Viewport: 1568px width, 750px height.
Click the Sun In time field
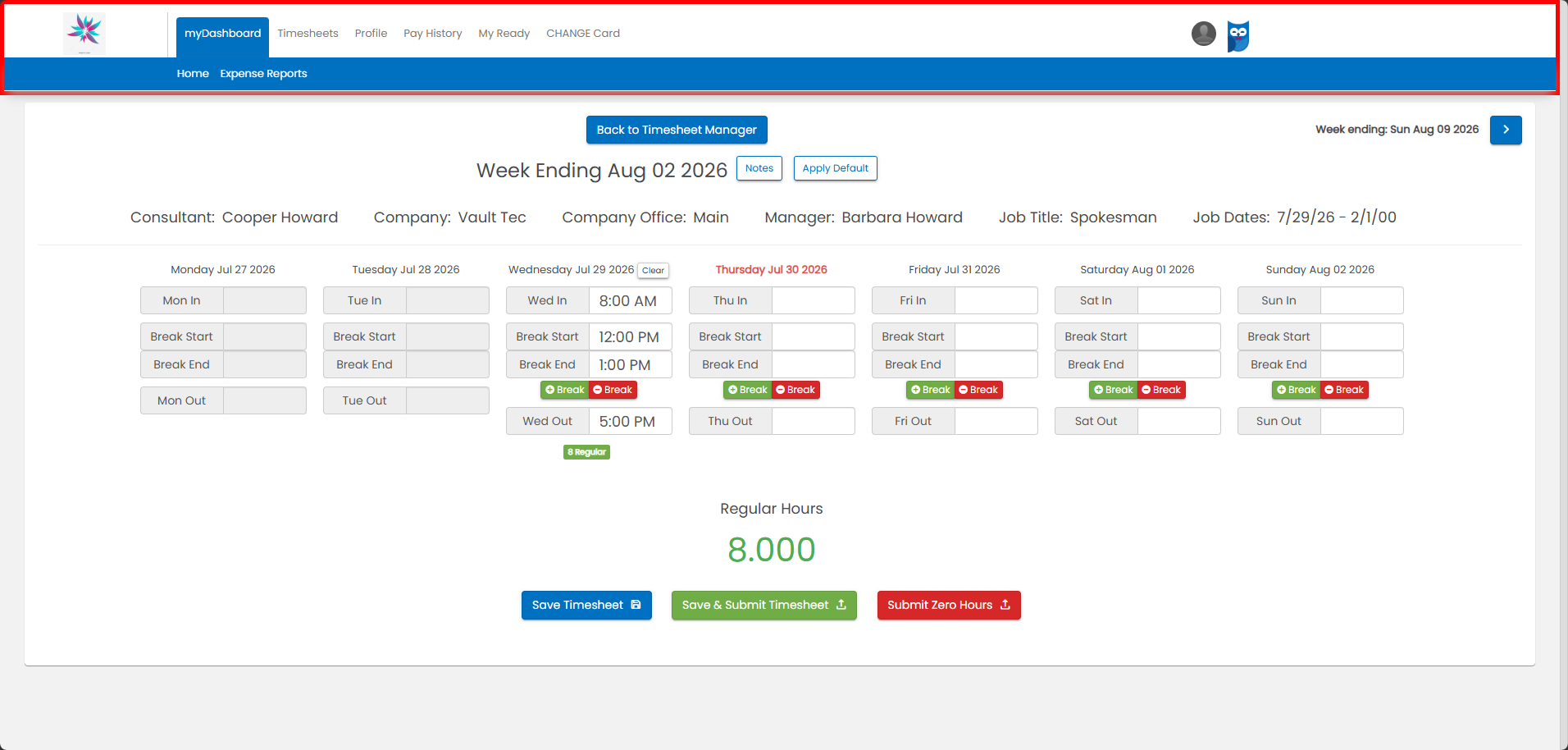click(1361, 300)
